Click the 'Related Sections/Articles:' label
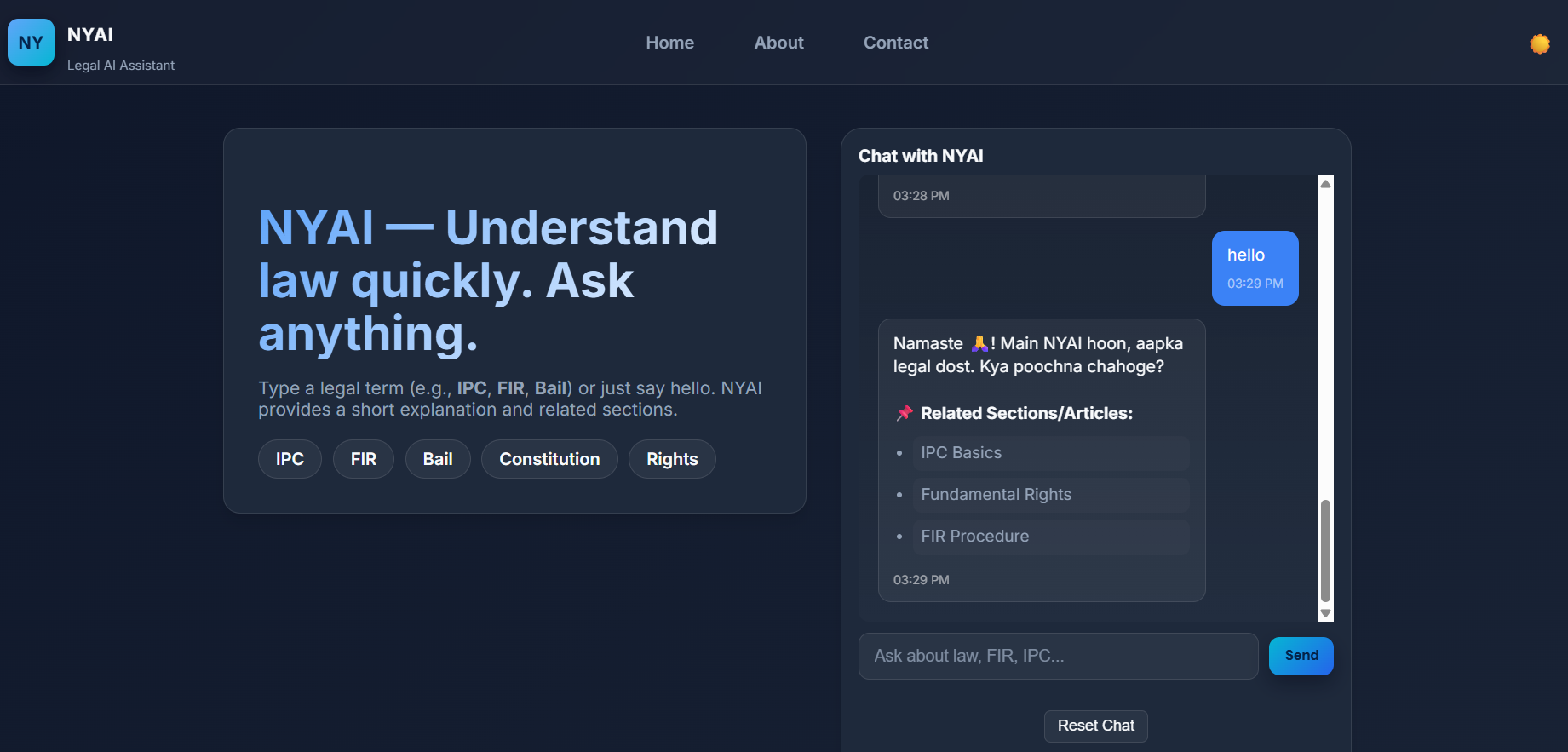The height and width of the screenshot is (752, 1568). point(1026,413)
